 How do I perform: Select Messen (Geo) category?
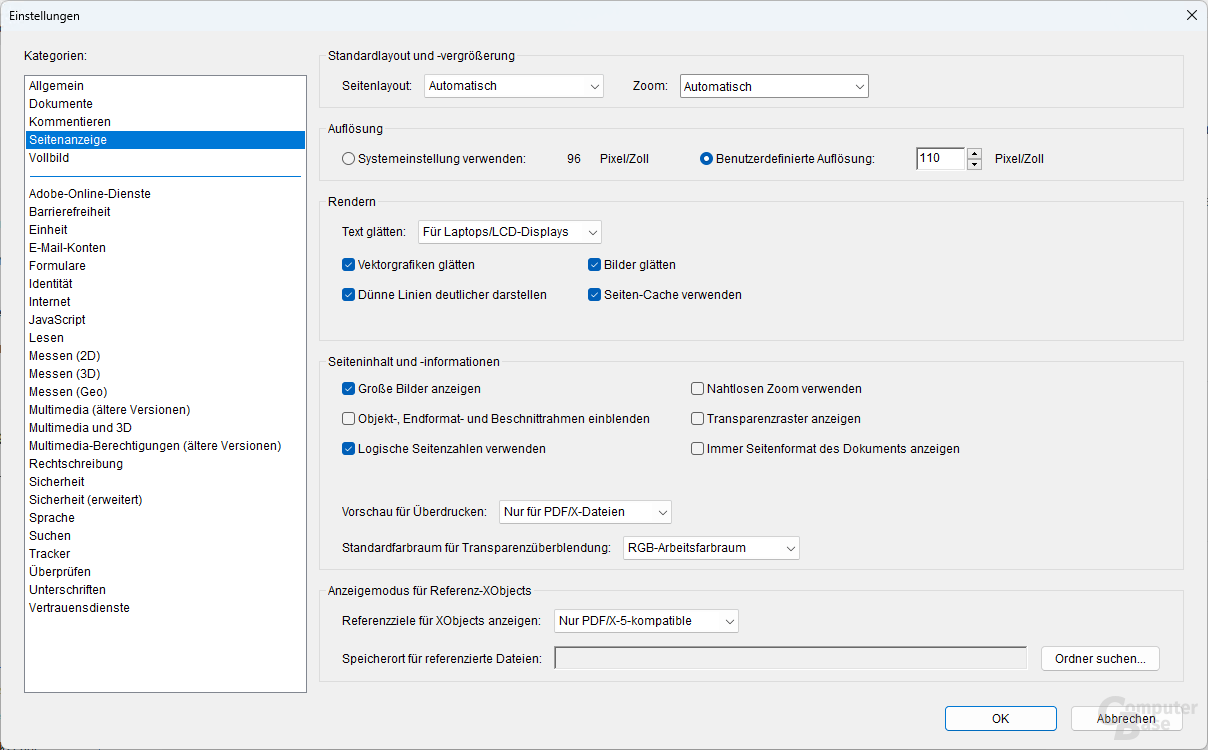(165, 392)
